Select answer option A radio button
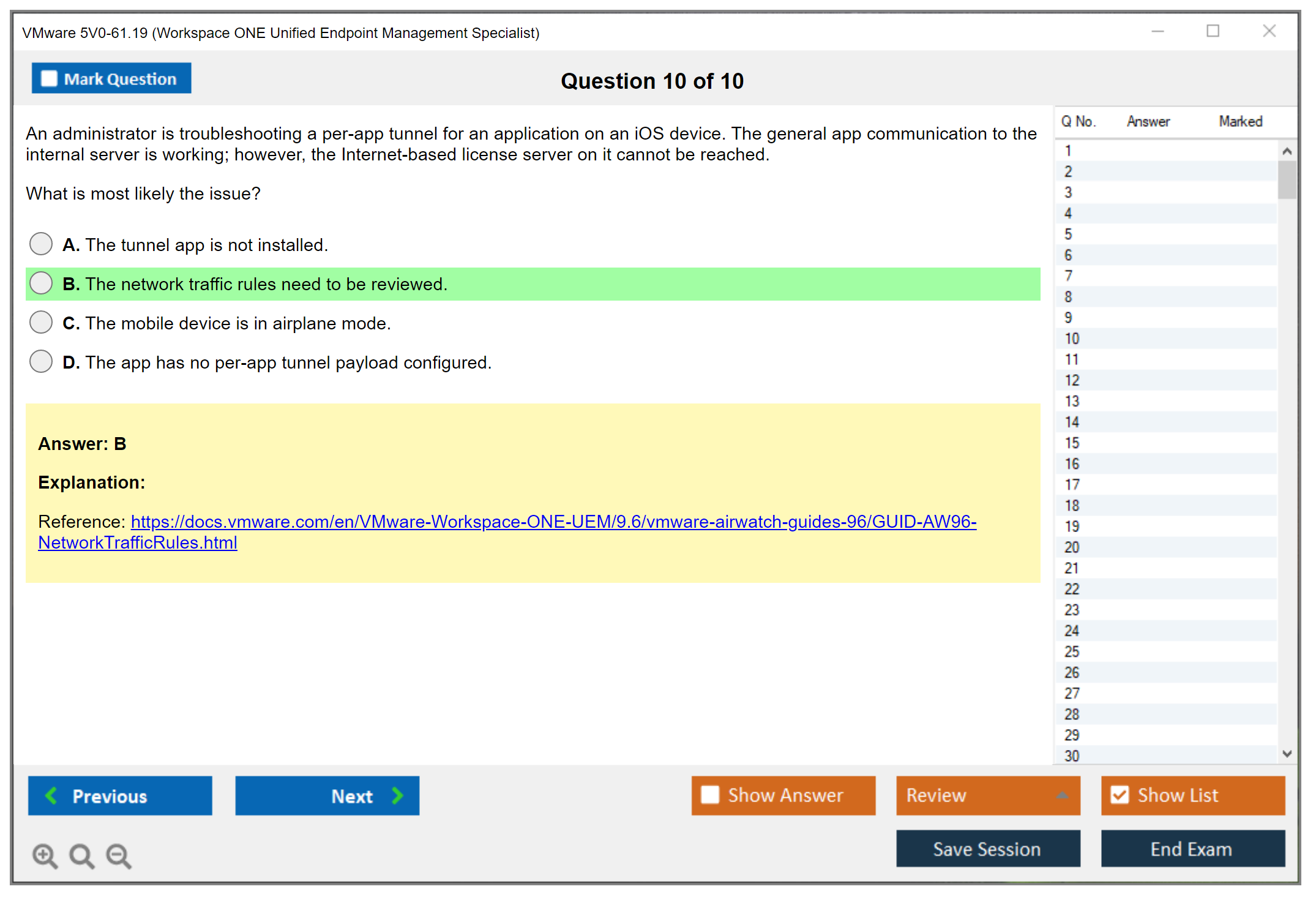The image size is (1316, 900). click(x=41, y=244)
